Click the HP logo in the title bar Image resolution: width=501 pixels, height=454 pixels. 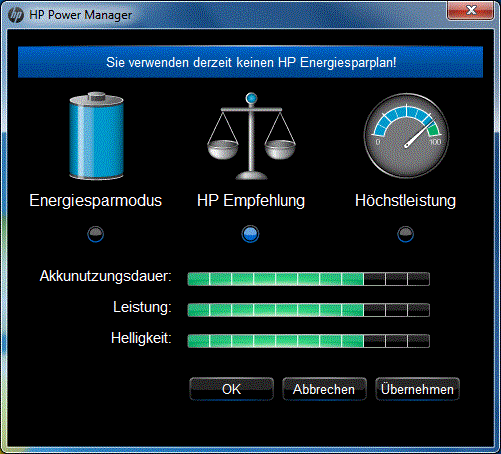coord(15,15)
